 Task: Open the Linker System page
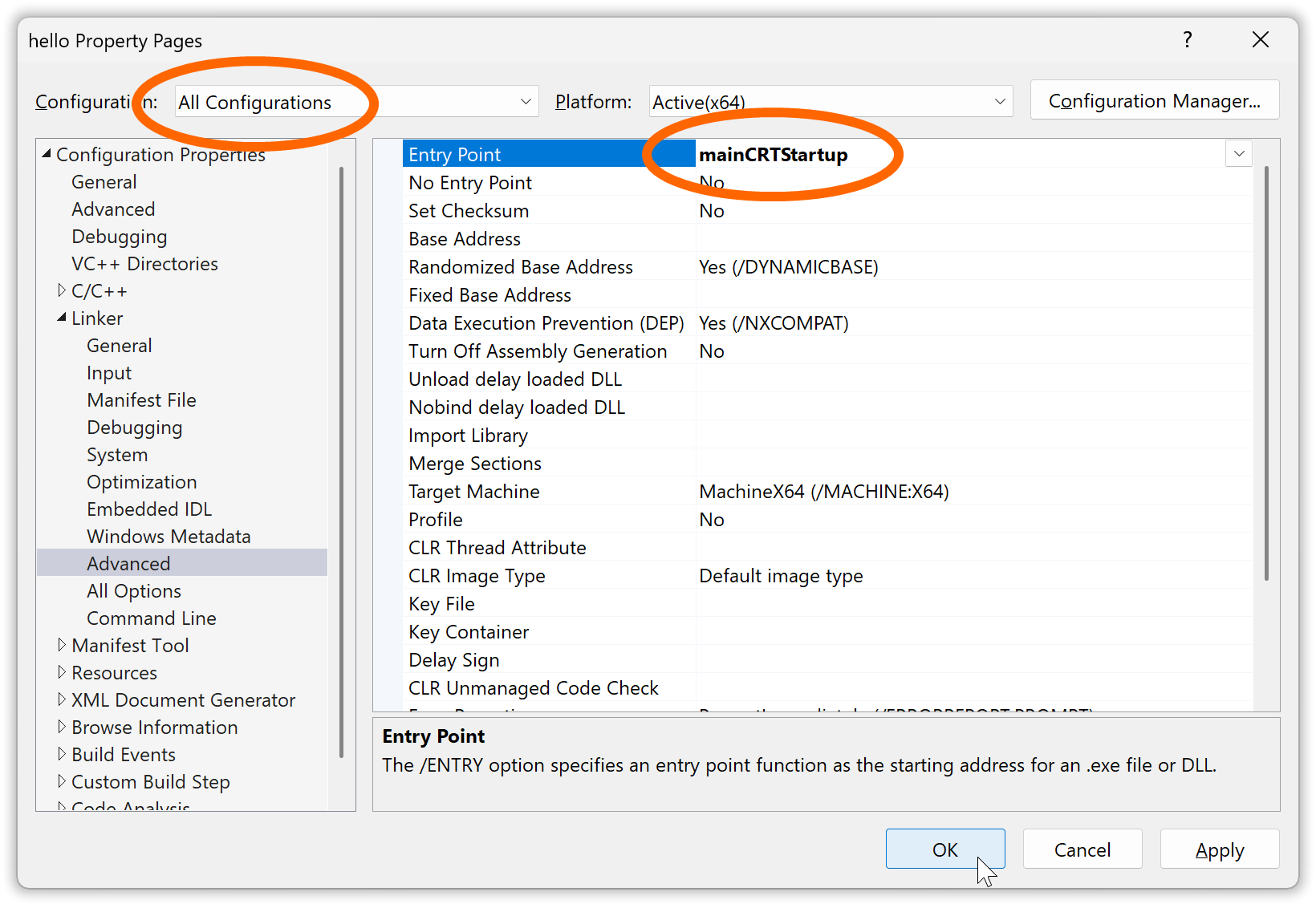[117, 455]
